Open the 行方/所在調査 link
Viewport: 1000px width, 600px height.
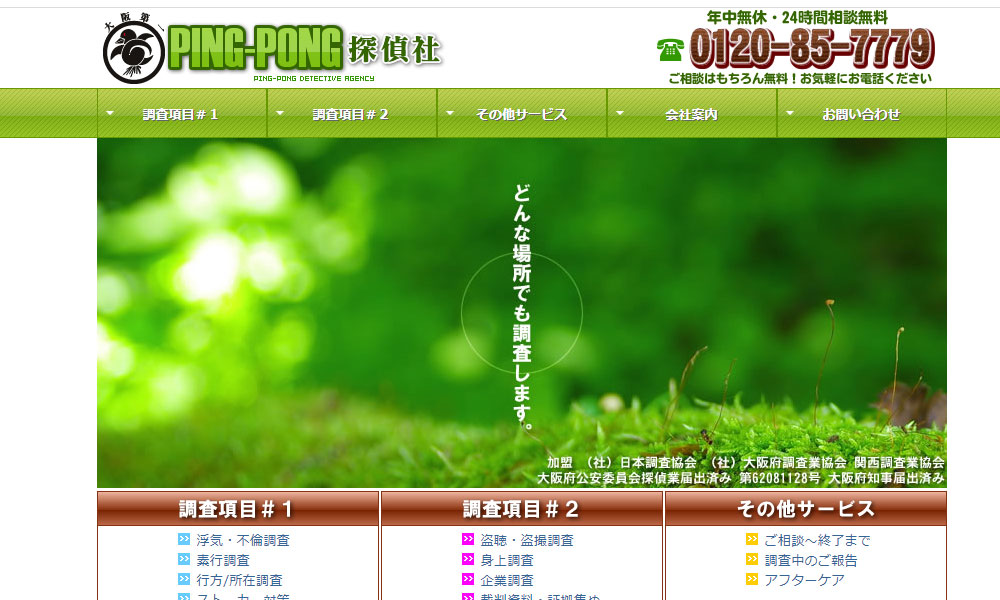[x=239, y=580]
